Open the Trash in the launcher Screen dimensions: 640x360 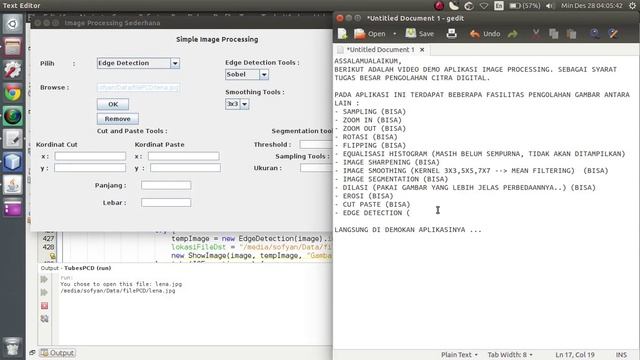pyautogui.click(x=13, y=346)
